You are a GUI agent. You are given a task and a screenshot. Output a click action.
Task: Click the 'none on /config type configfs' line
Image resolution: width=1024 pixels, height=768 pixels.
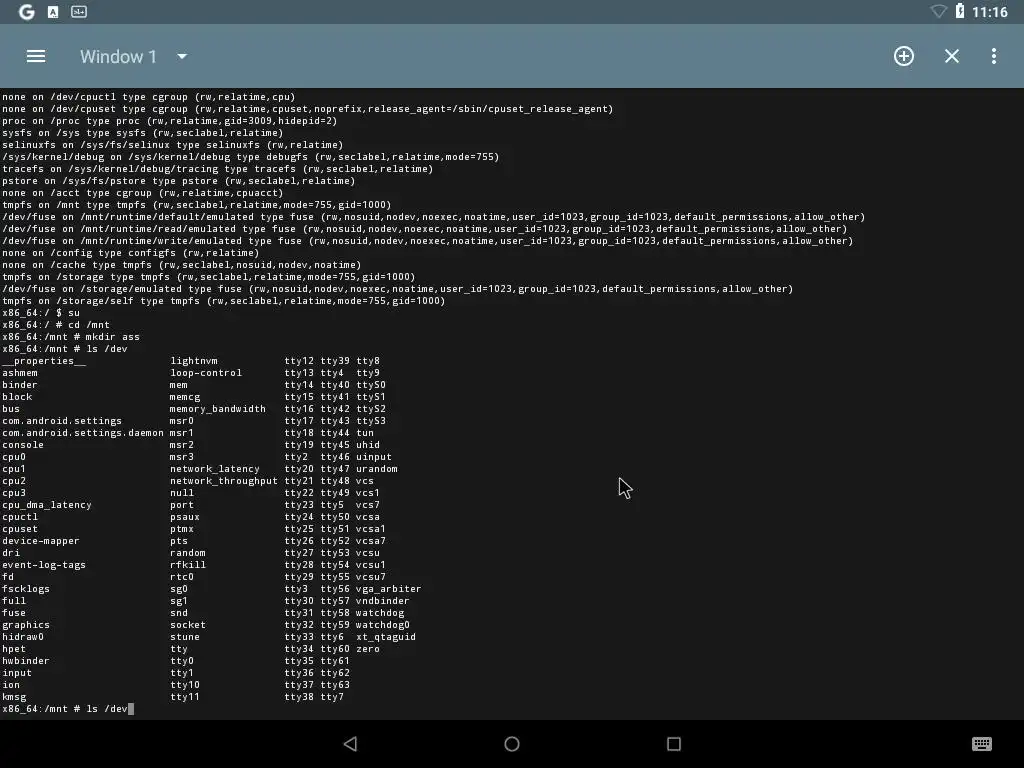(131, 253)
